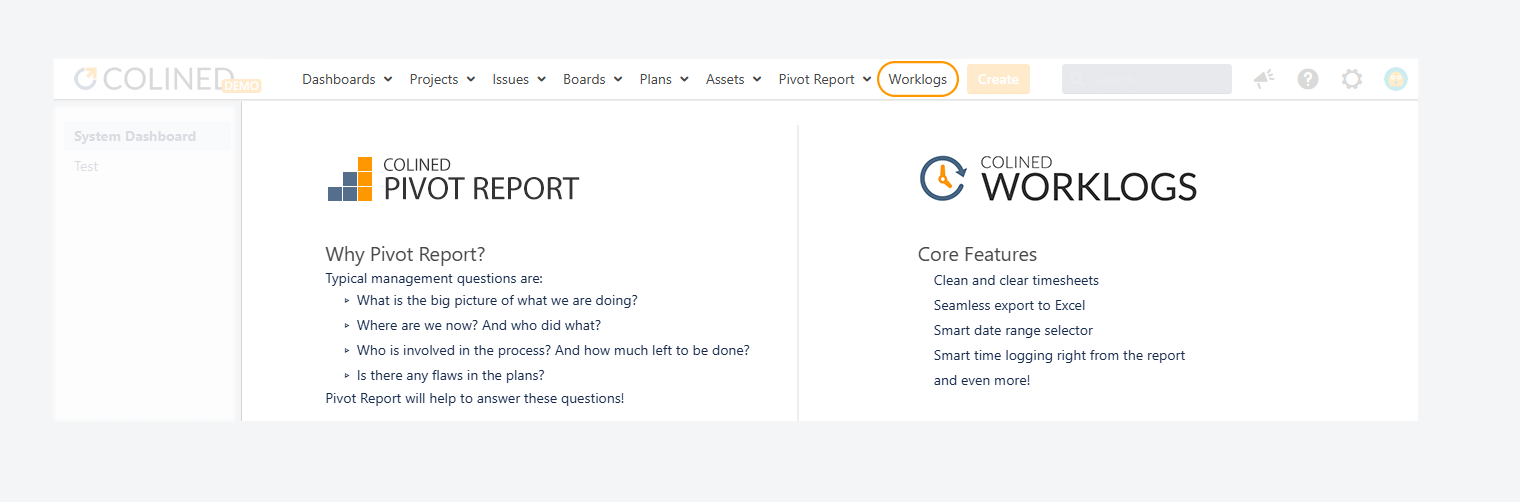This screenshot has width=1520, height=502.
Task: Expand the Plans dropdown menu
Action: tap(664, 79)
